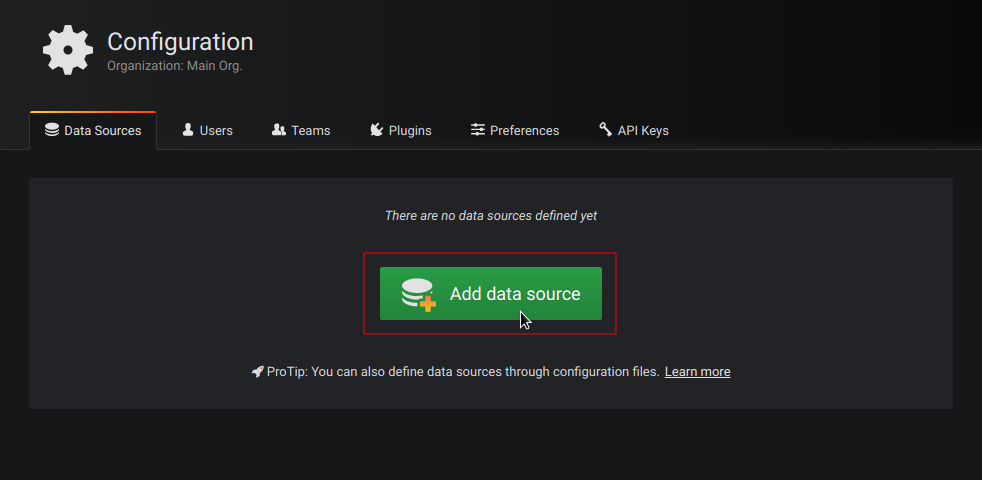982x480 pixels.
Task: Click the sliders icon on Preferences tab
Action: [478, 130]
